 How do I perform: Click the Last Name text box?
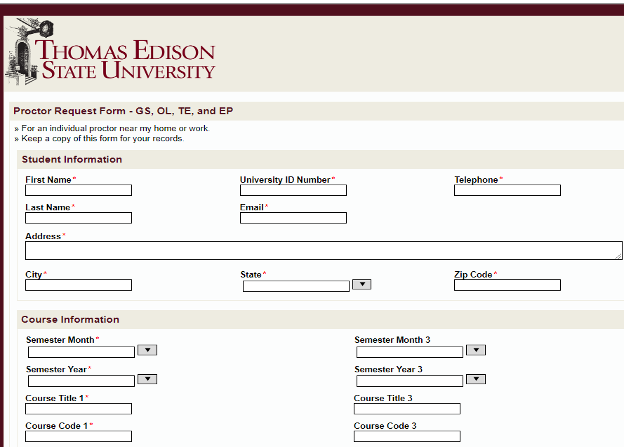click(x=78, y=218)
